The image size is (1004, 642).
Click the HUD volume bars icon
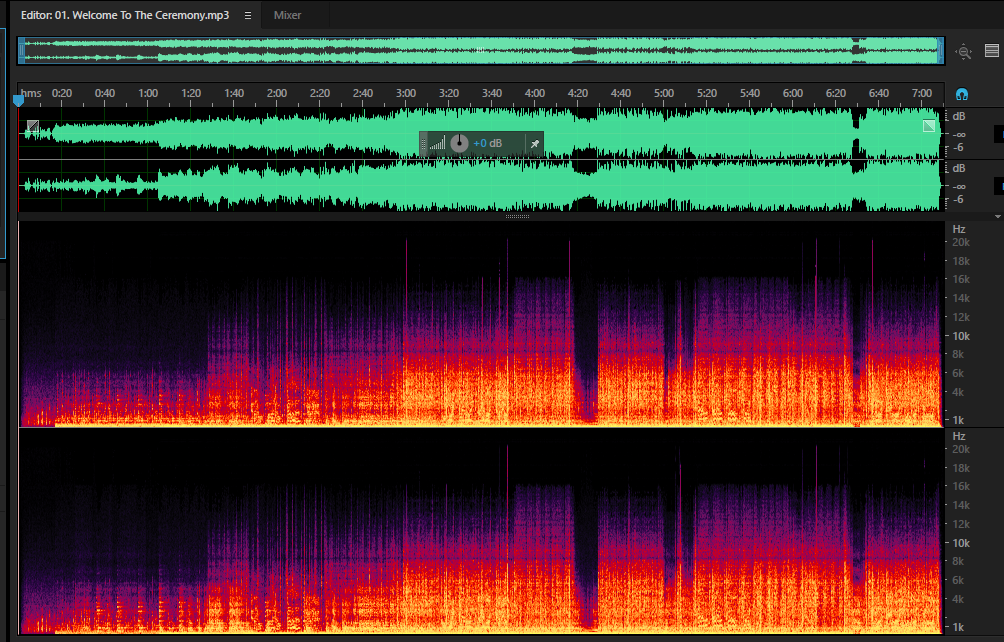click(437, 143)
